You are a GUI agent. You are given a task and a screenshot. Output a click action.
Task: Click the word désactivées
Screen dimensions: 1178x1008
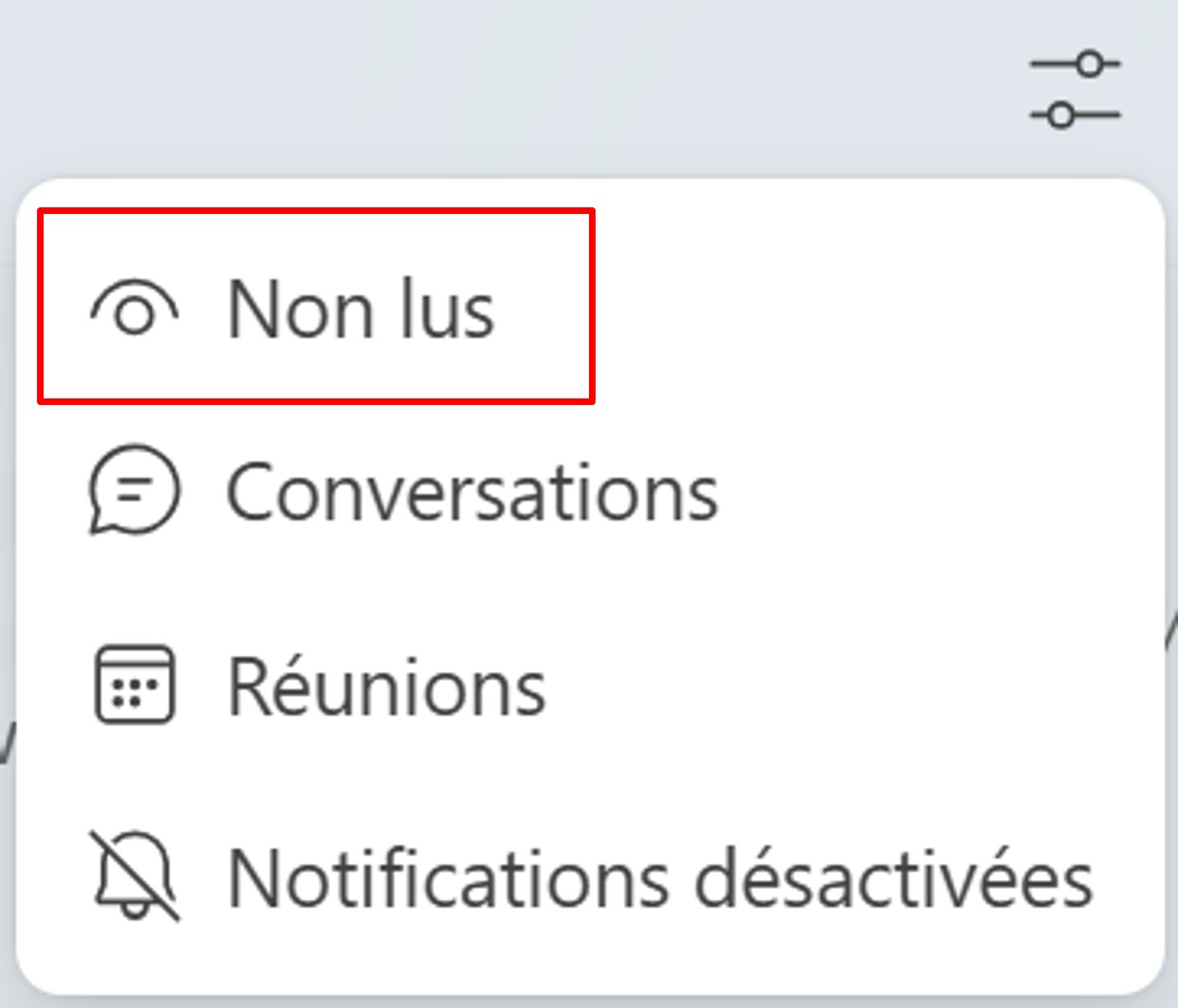[894, 878]
